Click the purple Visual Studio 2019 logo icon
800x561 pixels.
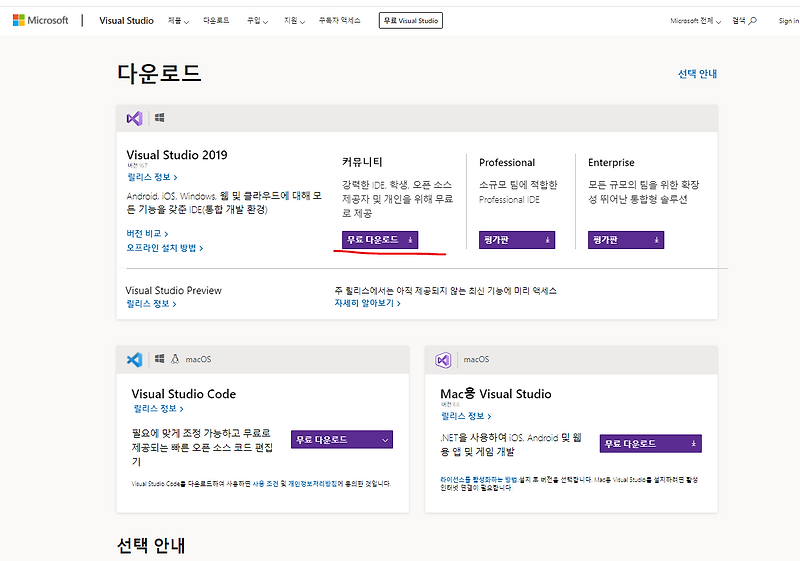tap(134, 118)
